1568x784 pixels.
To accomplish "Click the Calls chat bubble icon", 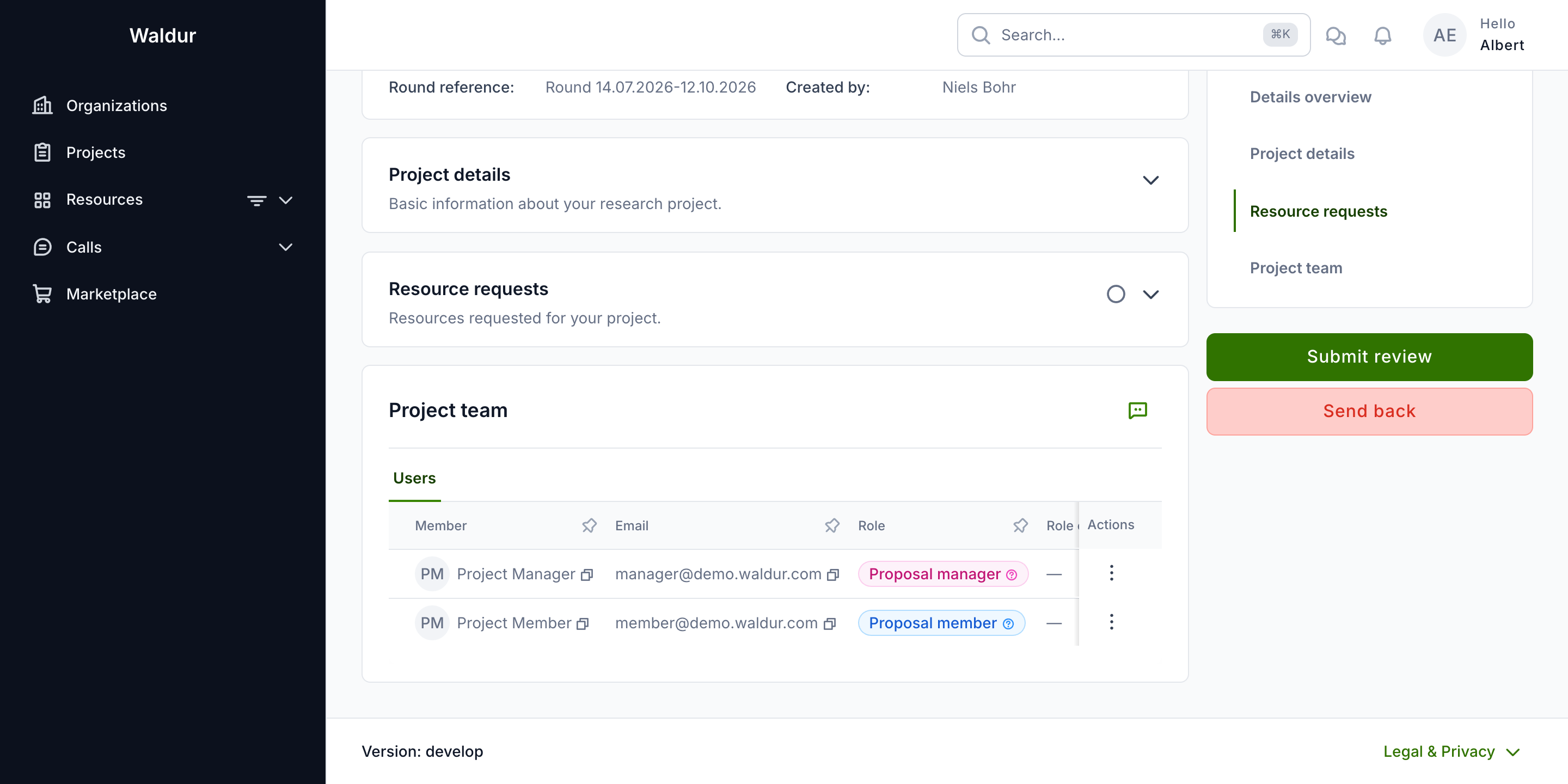I will coord(42,247).
